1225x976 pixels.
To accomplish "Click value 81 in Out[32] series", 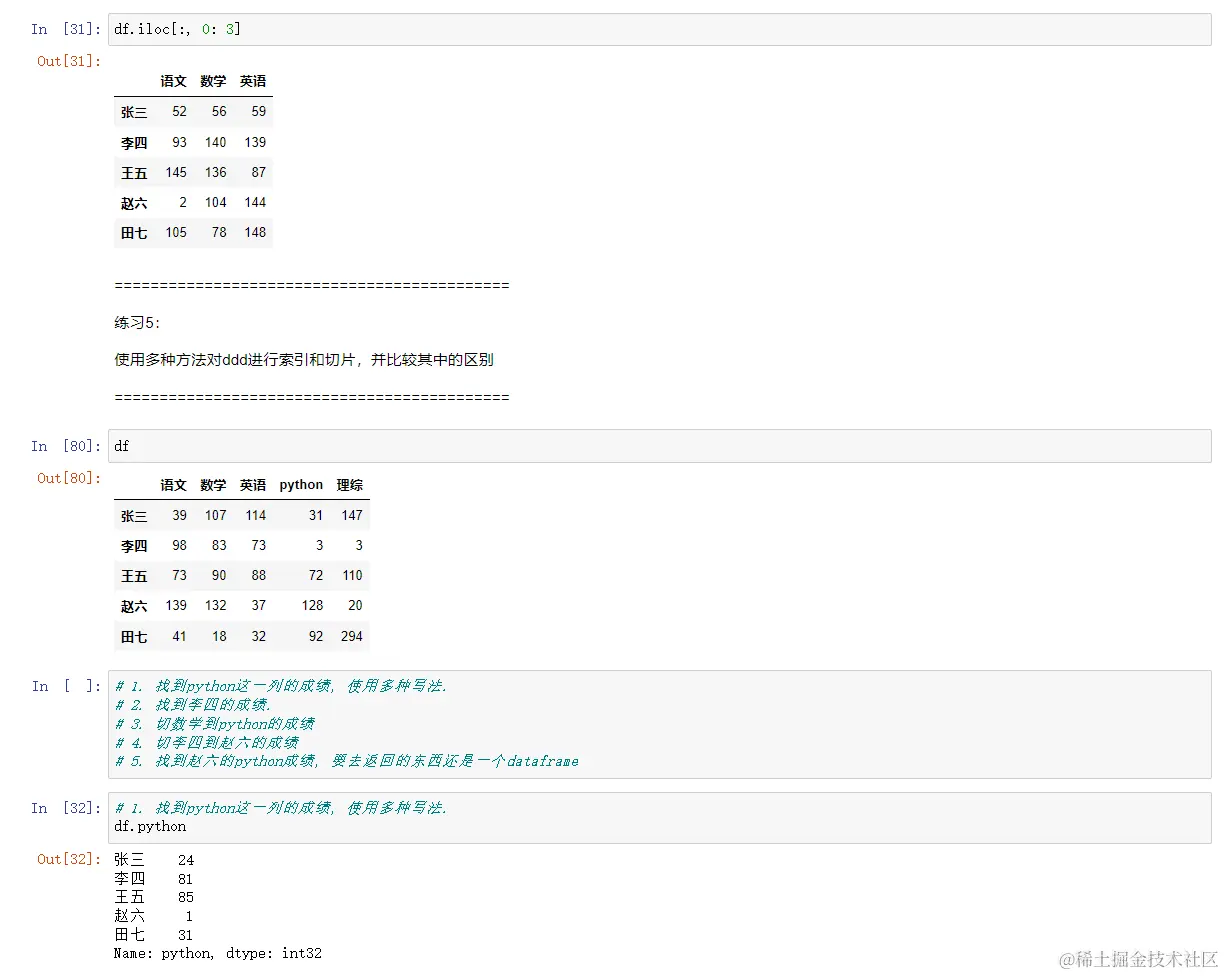I will click(x=186, y=879).
